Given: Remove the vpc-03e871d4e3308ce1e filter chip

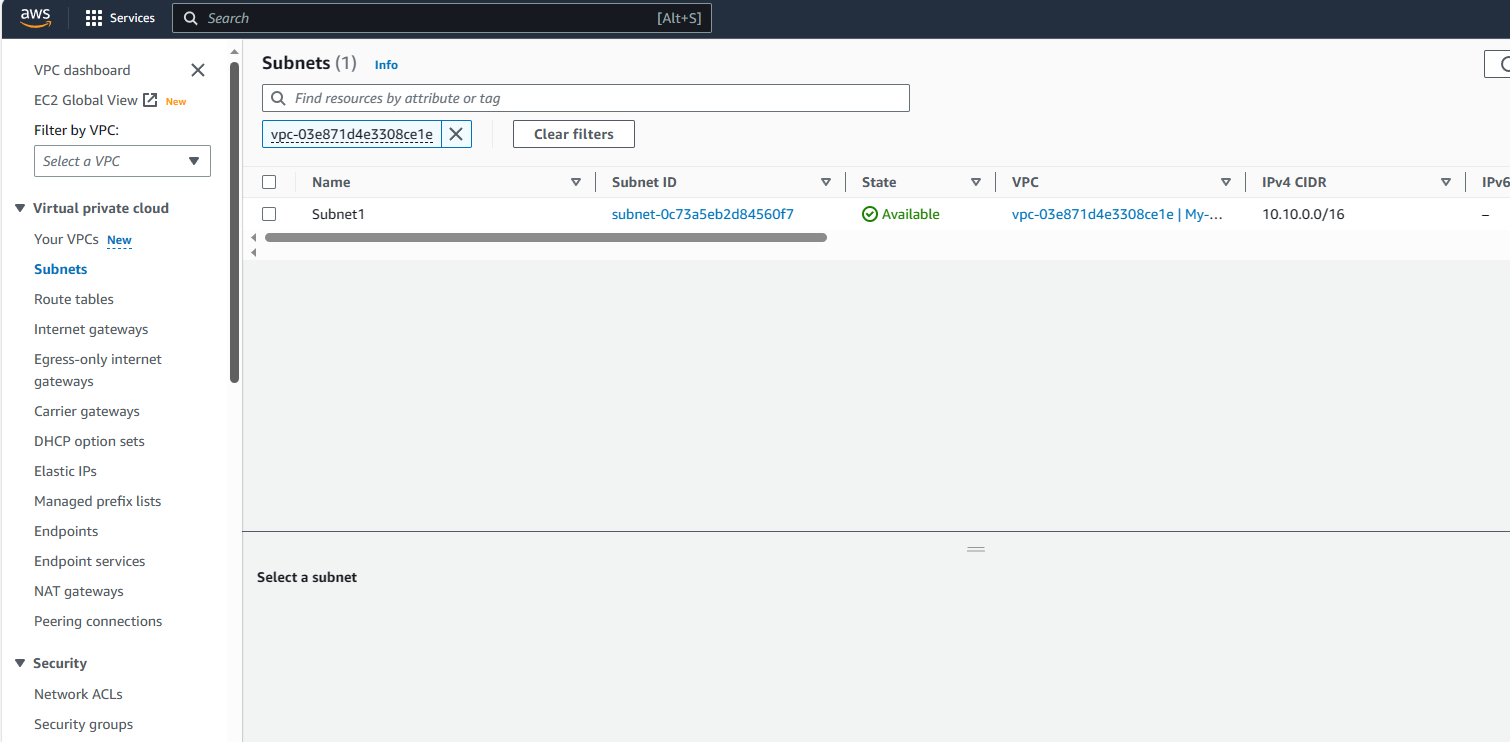Looking at the screenshot, I should [x=456, y=133].
